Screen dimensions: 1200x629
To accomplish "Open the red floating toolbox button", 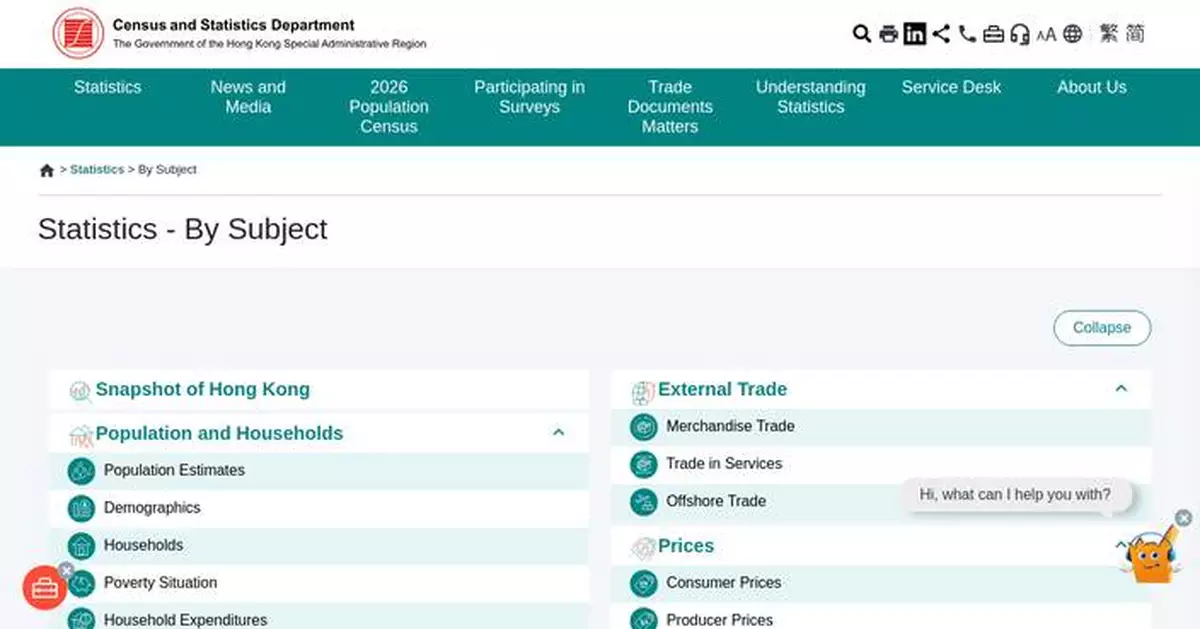I will pos(45,589).
